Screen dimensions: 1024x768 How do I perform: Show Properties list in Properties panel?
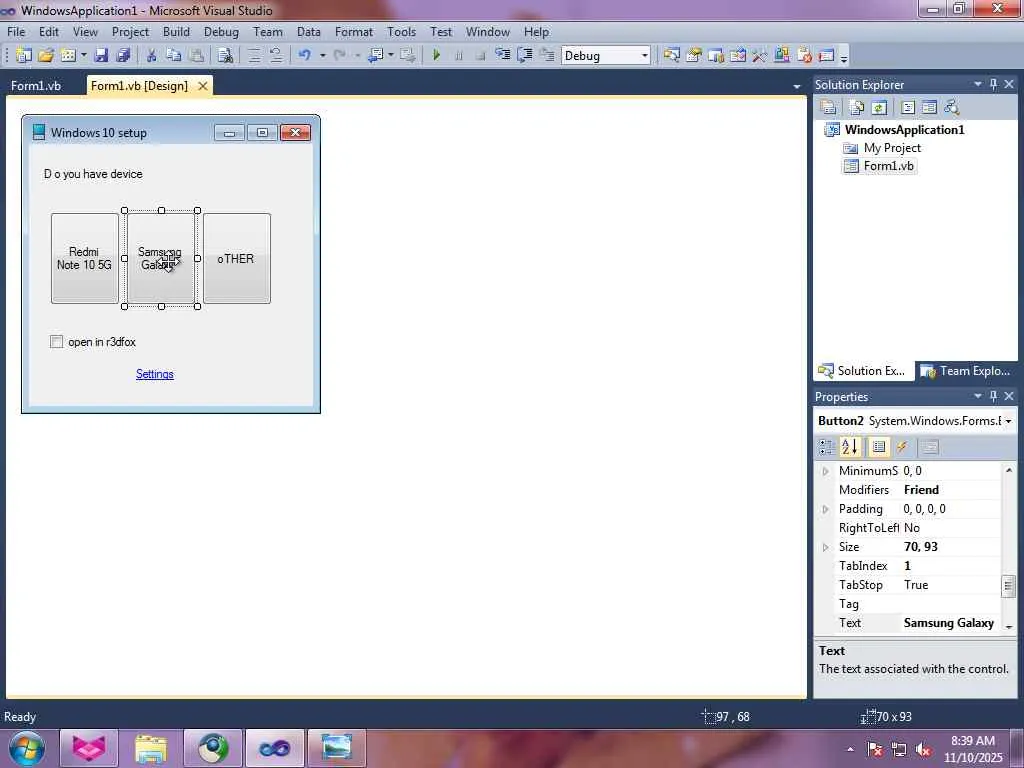(879, 447)
